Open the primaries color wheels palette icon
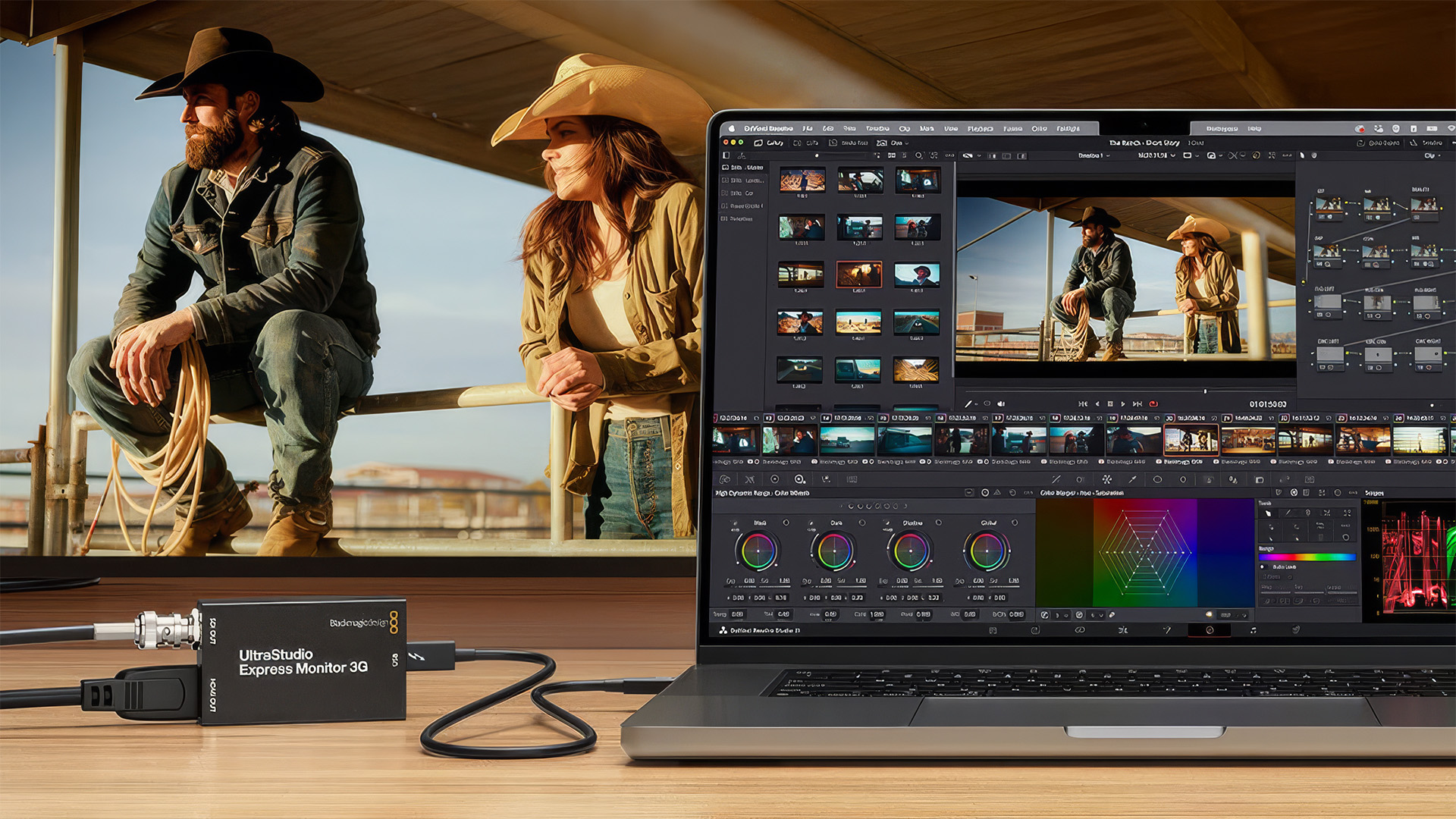Image resolution: width=1456 pixels, height=819 pixels. click(775, 479)
